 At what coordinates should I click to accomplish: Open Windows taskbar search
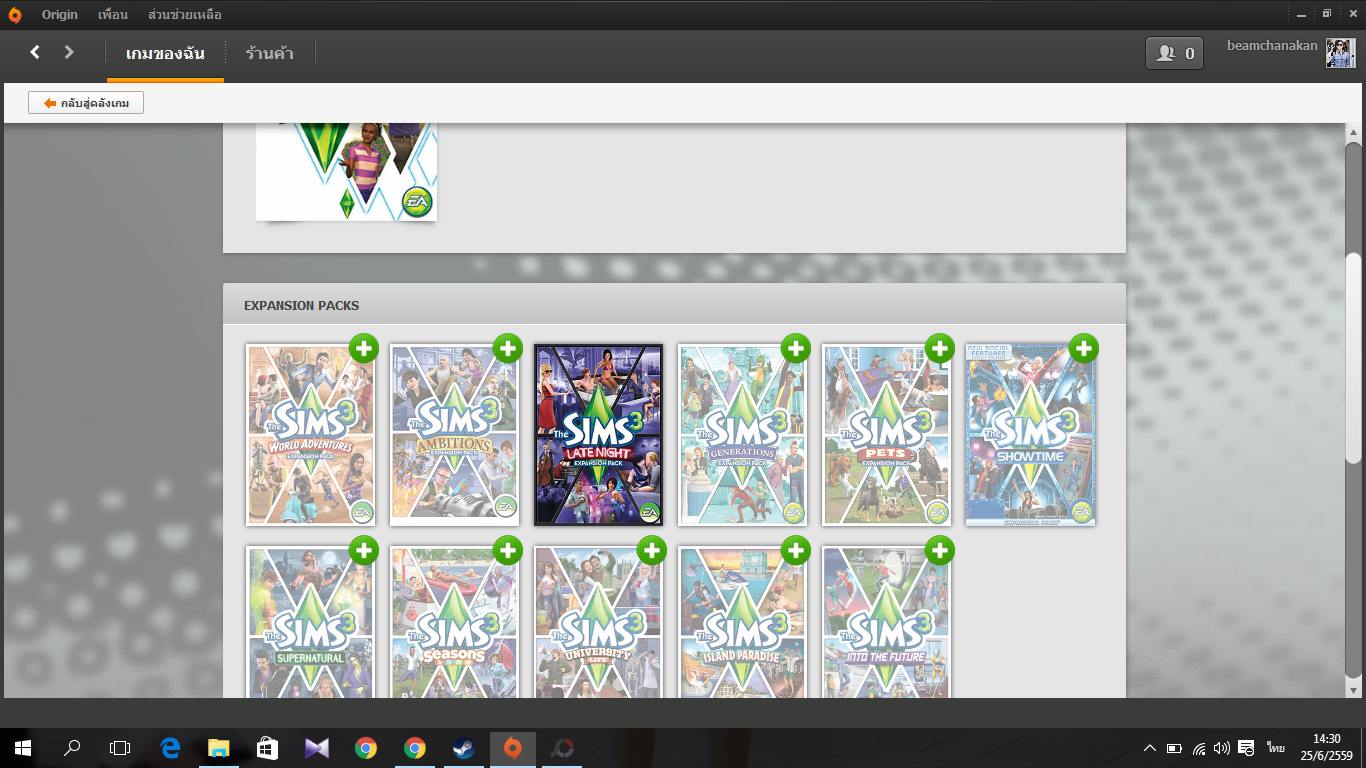(71, 748)
